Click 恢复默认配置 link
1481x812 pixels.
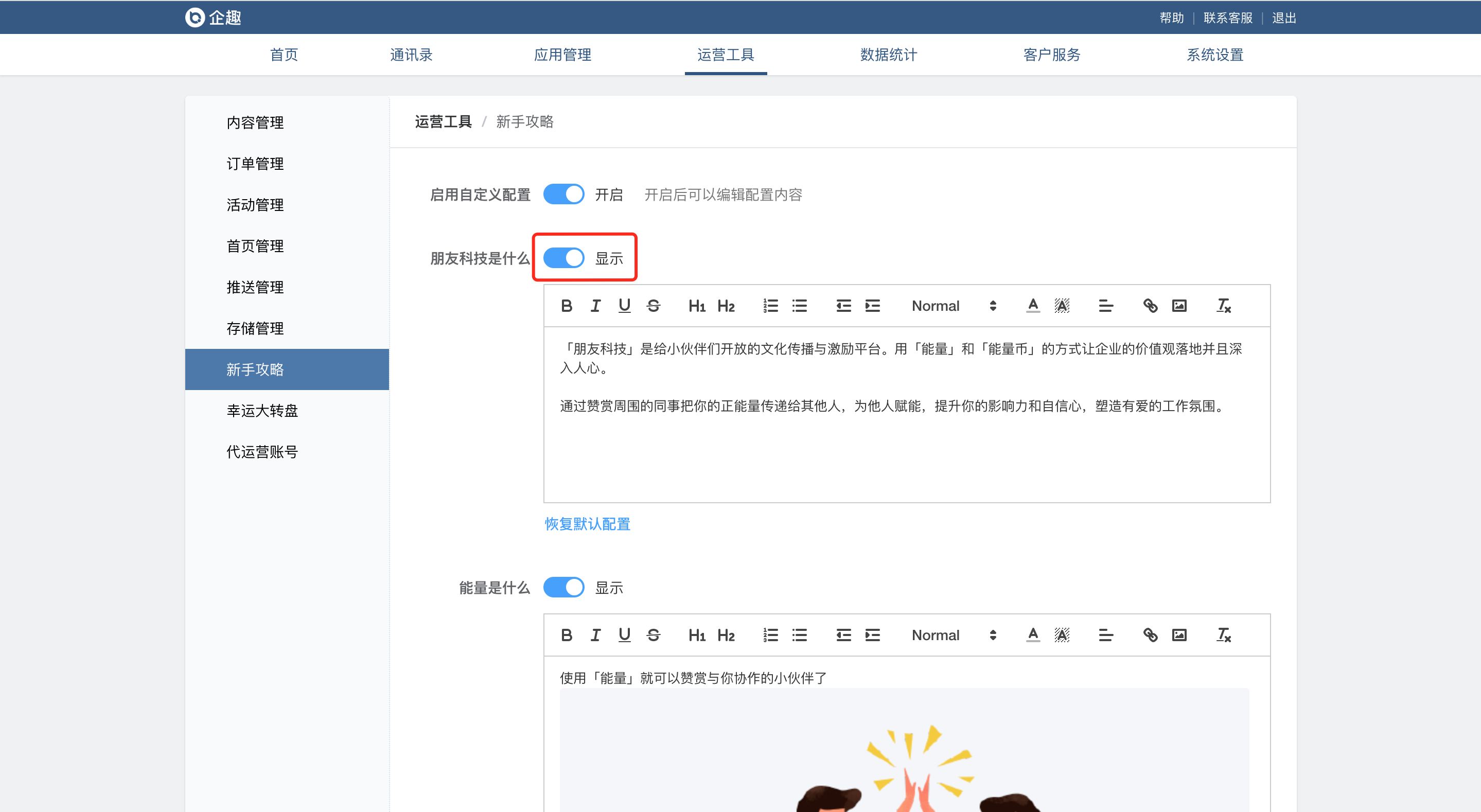tap(587, 524)
